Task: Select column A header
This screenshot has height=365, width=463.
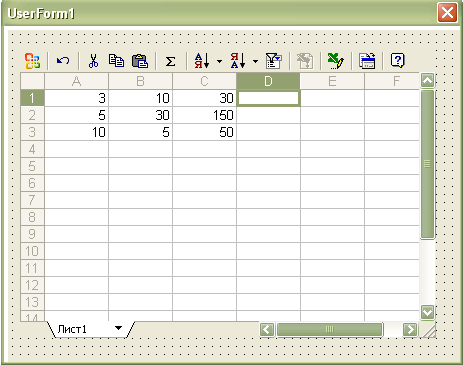Action: [x=76, y=81]
